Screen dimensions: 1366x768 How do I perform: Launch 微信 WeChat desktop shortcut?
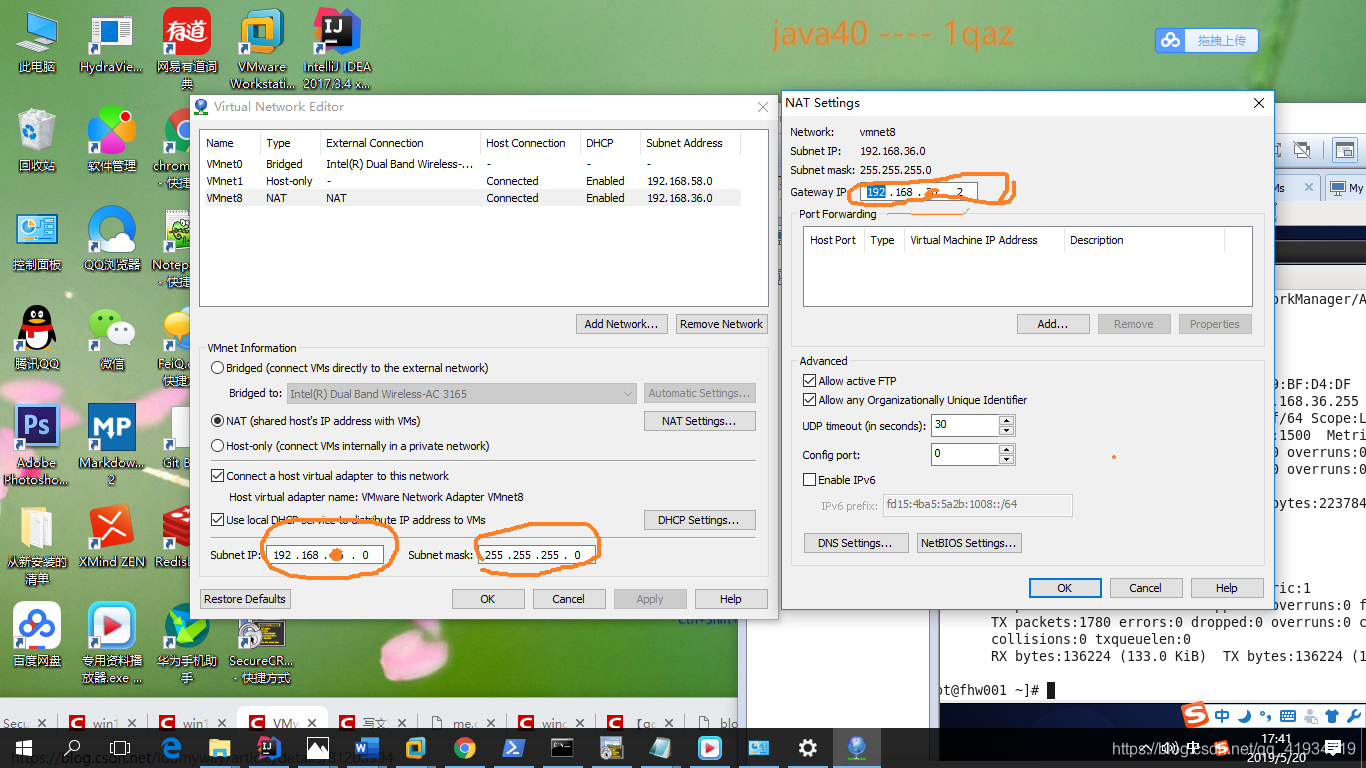click(111, 338)
